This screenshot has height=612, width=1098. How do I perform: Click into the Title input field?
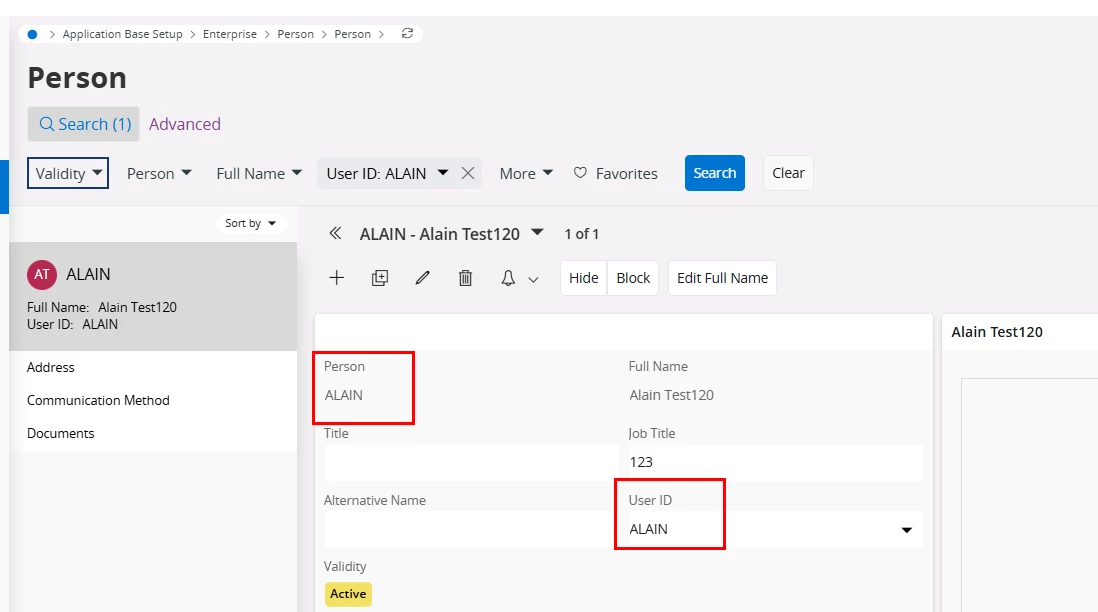(x=471, y=462)
